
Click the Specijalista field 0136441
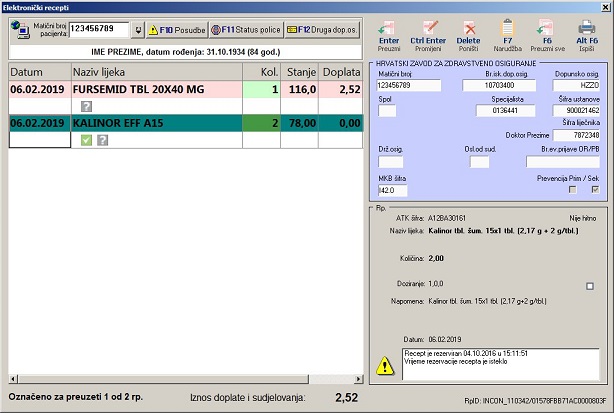point(505,110)
